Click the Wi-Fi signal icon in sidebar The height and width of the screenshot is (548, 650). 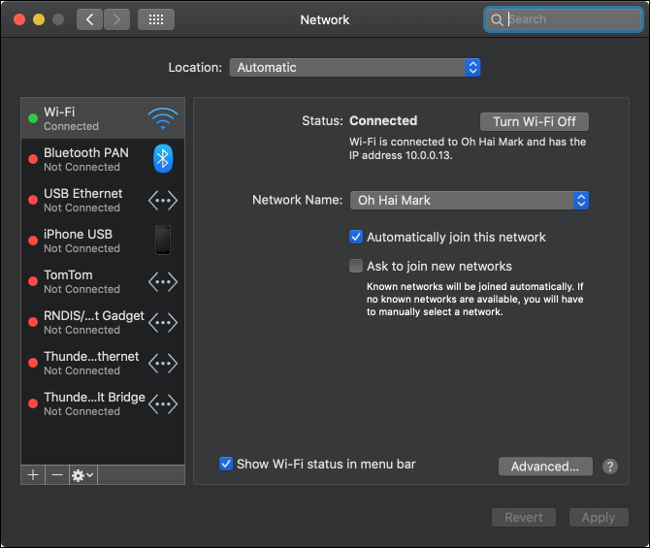point(162,119)
